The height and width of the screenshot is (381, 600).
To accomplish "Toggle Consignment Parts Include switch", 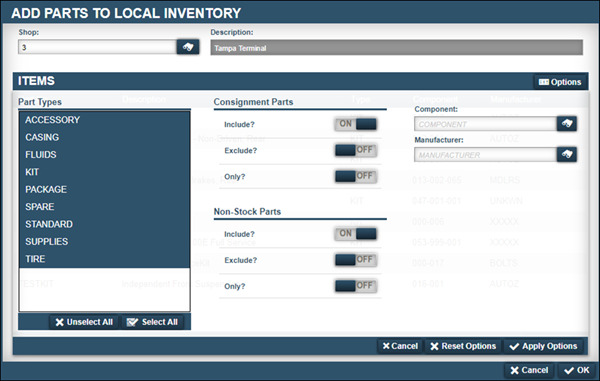I will [356, 124].
